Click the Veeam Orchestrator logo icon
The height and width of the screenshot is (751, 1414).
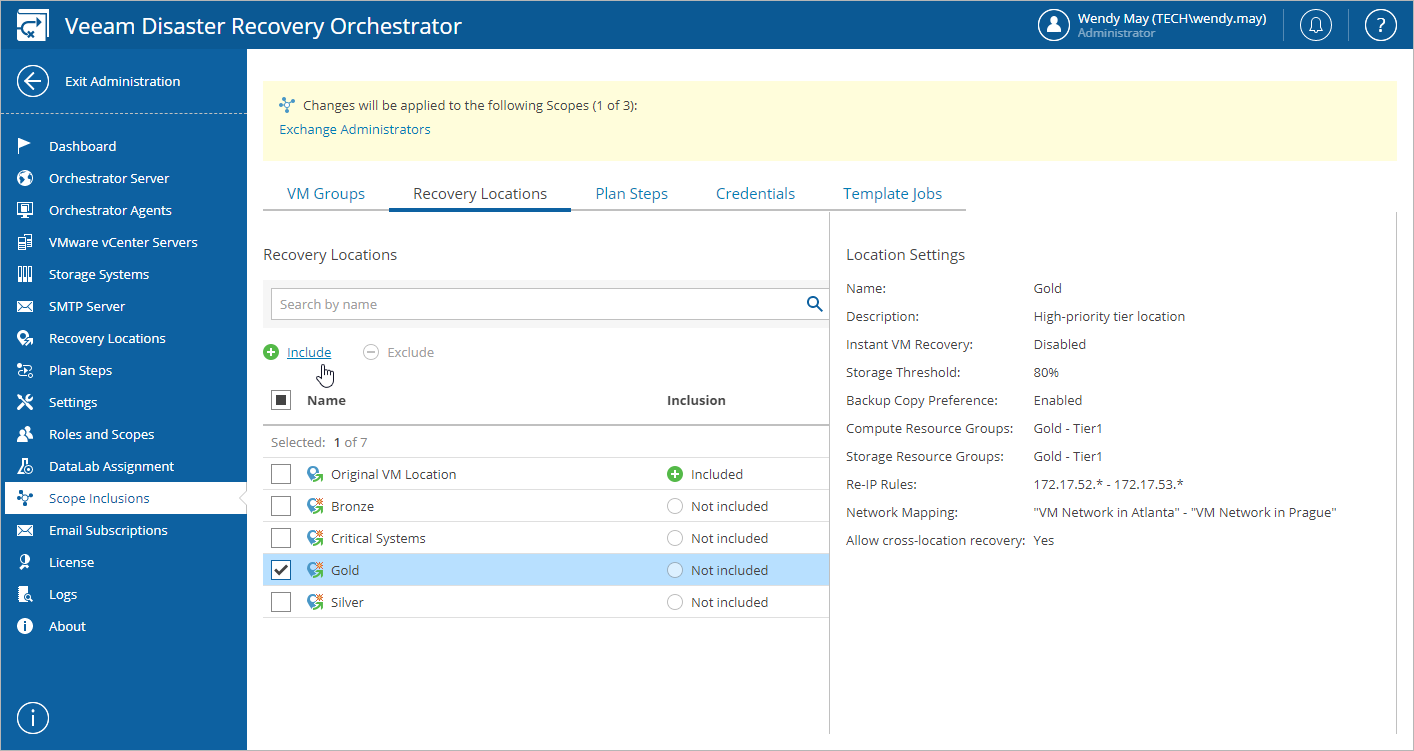tap(33, 25)
